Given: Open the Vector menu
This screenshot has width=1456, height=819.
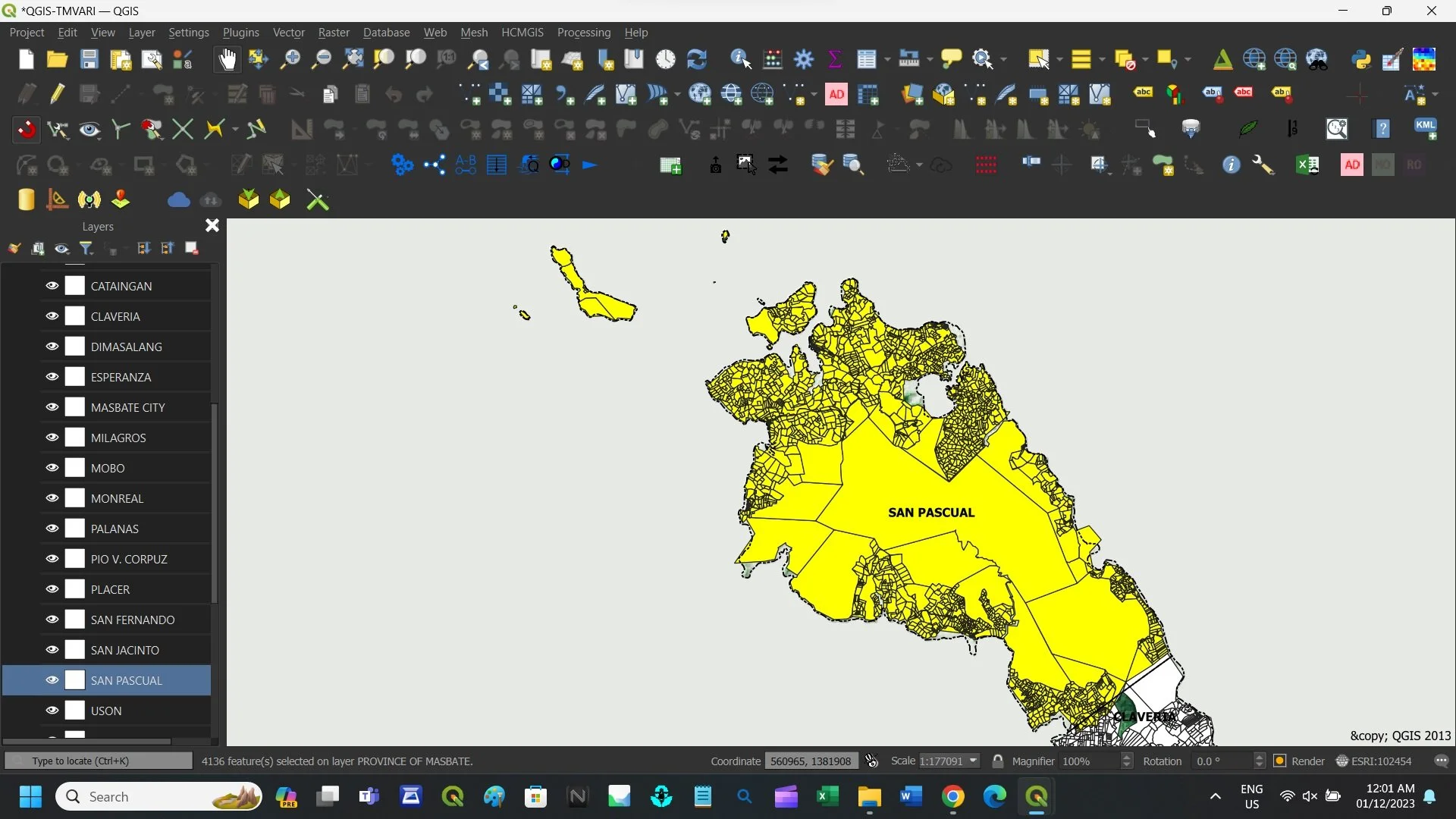Looking at the screenshot, I should tap(288, 33).
